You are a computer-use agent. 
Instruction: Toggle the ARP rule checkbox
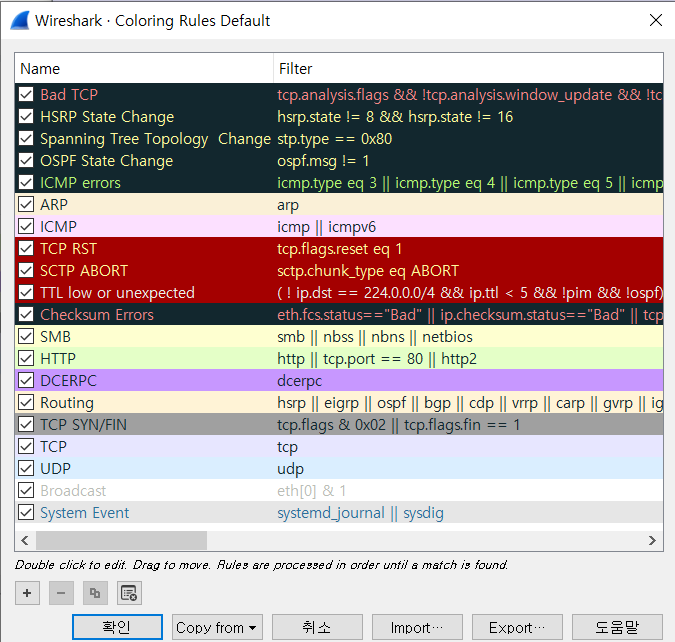(26, 204)
